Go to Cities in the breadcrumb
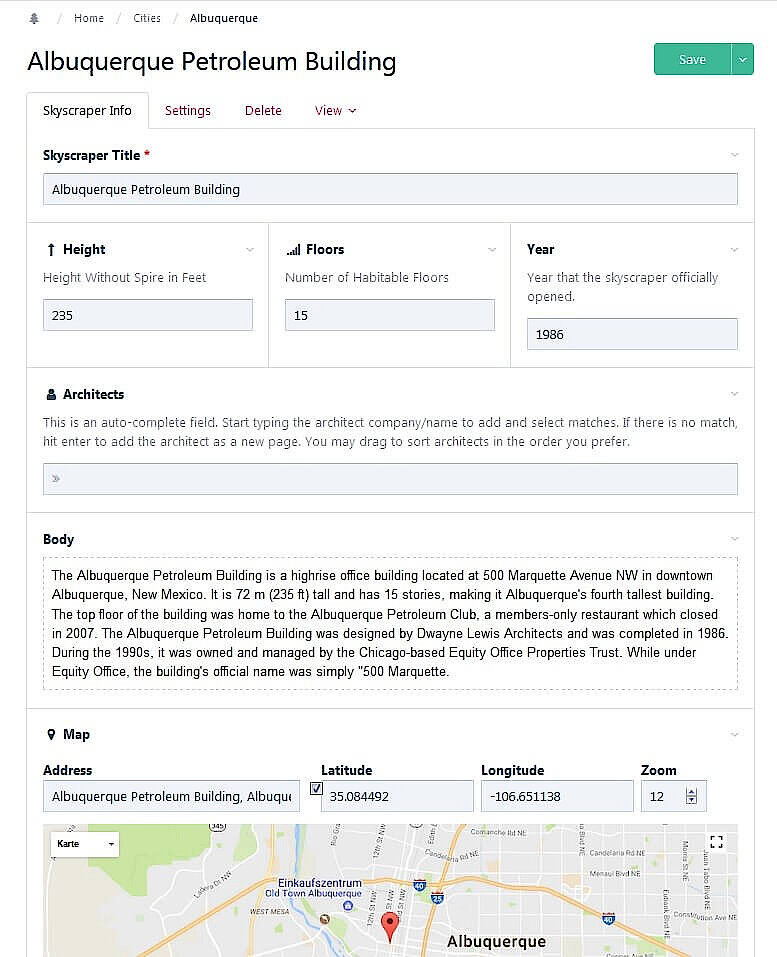The width and height of the screenshot is (777, 957). [x=147, y=18]
